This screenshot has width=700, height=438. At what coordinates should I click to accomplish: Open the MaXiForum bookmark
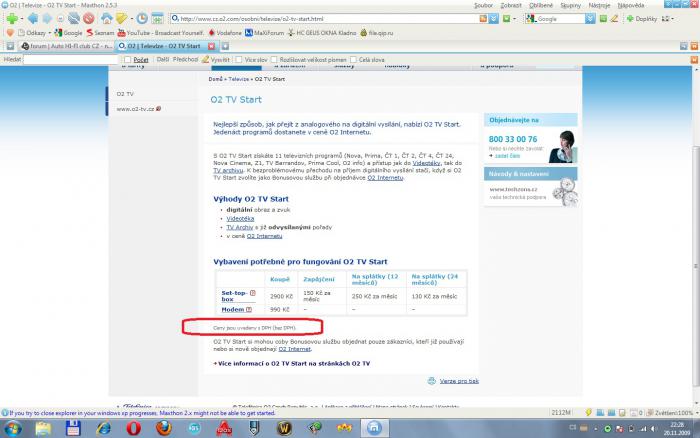(x=264, y=33)
